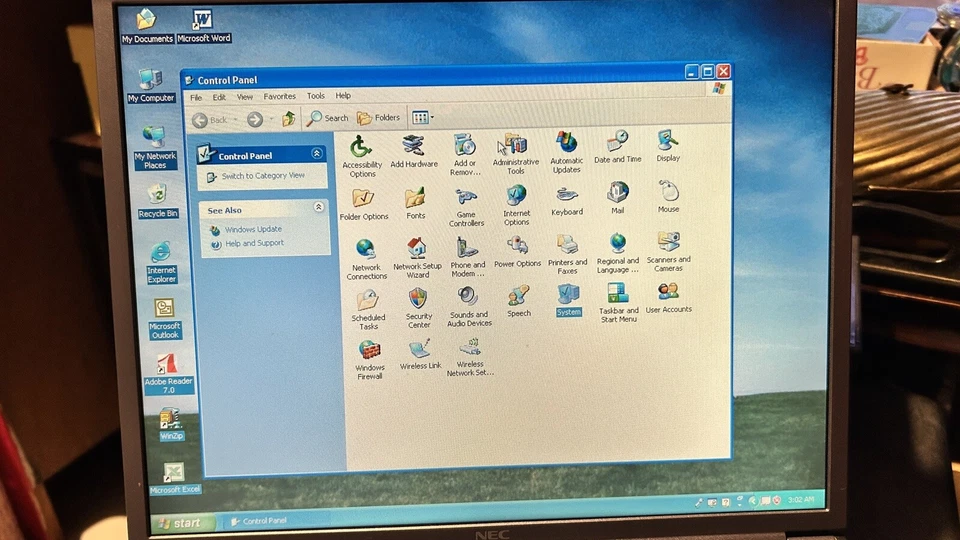
Task: Select My Documents desktop icon
Action: coord(147,27)
